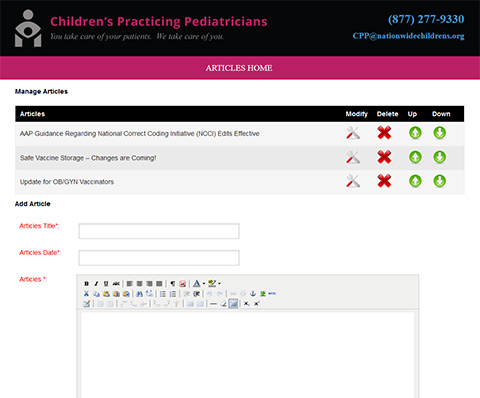Open the ARTICLES HOME menu item
The width and height of the screenshot is (480, 398).
[239, 68]
